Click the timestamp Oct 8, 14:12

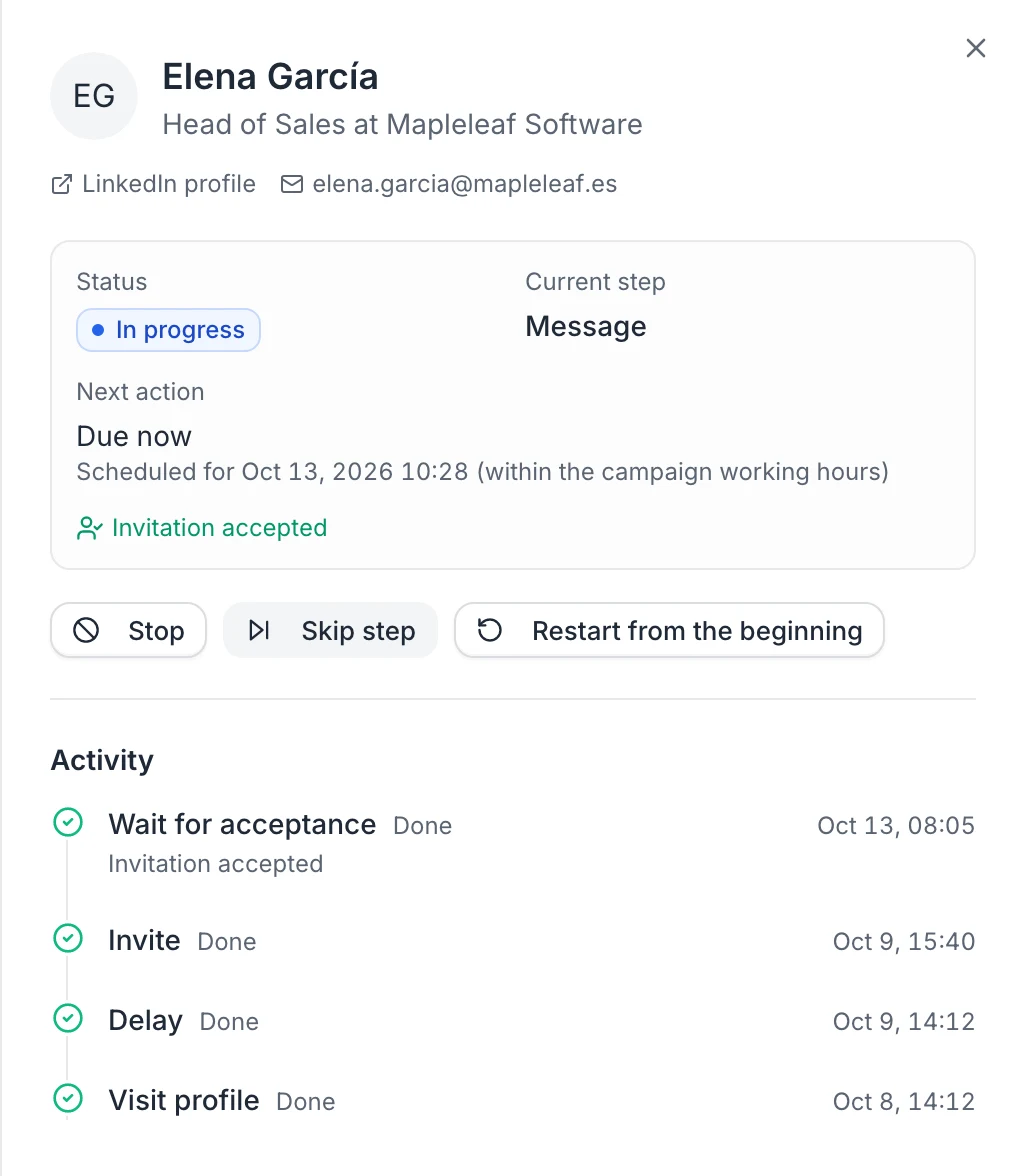[x=904, y=1102]
